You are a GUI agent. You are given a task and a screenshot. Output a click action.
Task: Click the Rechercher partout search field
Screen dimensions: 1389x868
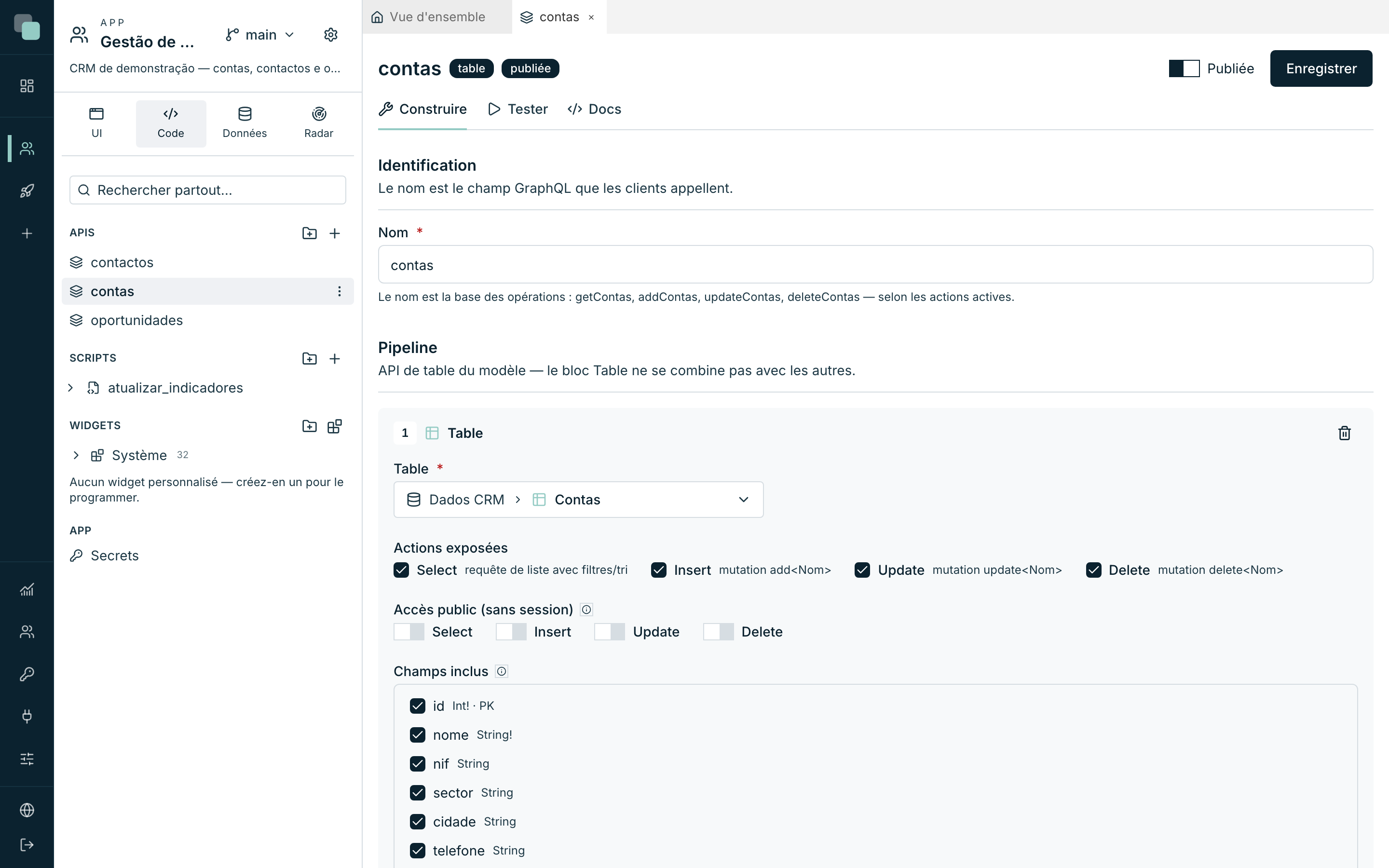(208, 190)
